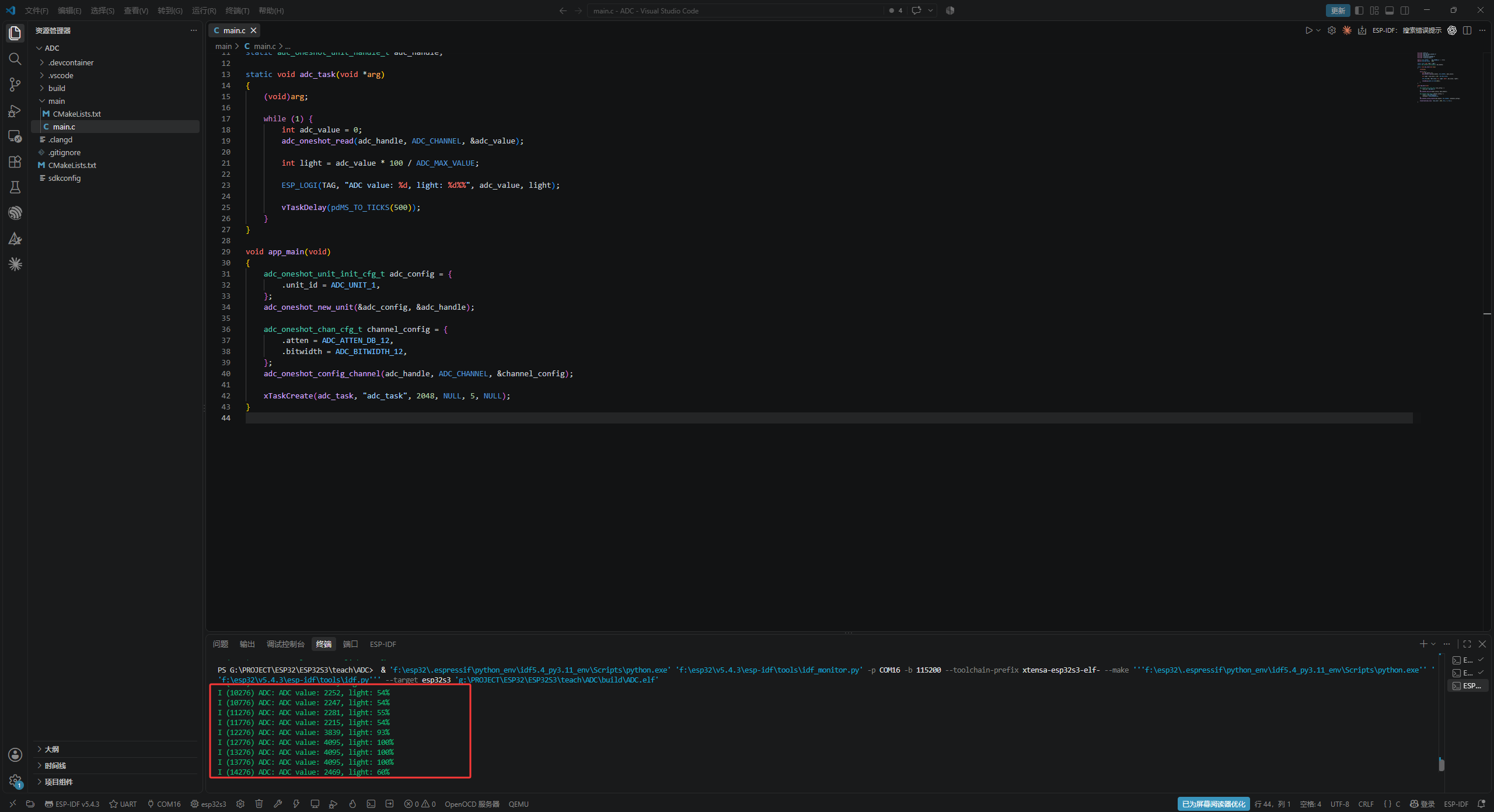Click the monitor device icon in status bar

pos(315,804)
